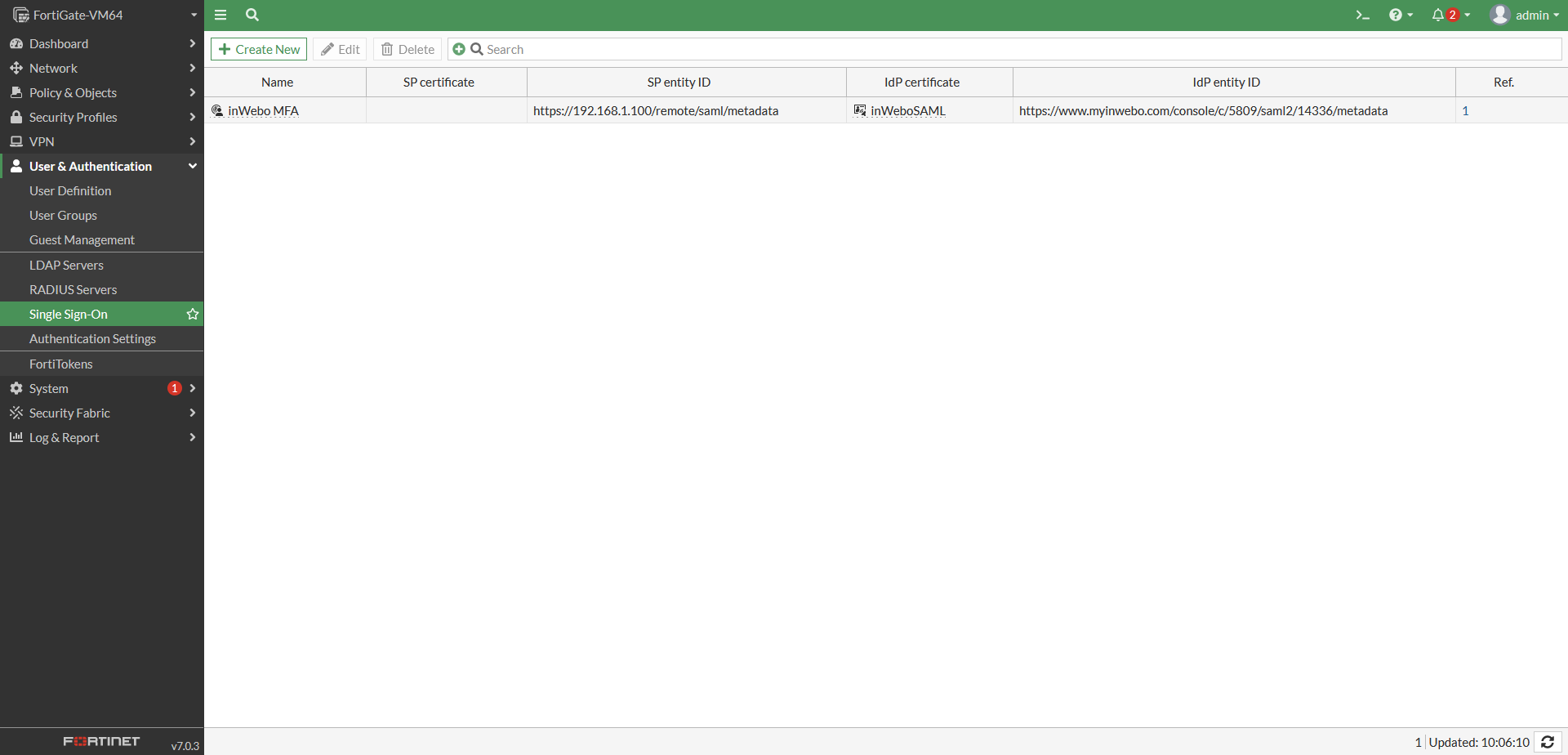This screenshot has height=755, width=1568.
Task: Open the LDAP Servers page
Action: 67,265
